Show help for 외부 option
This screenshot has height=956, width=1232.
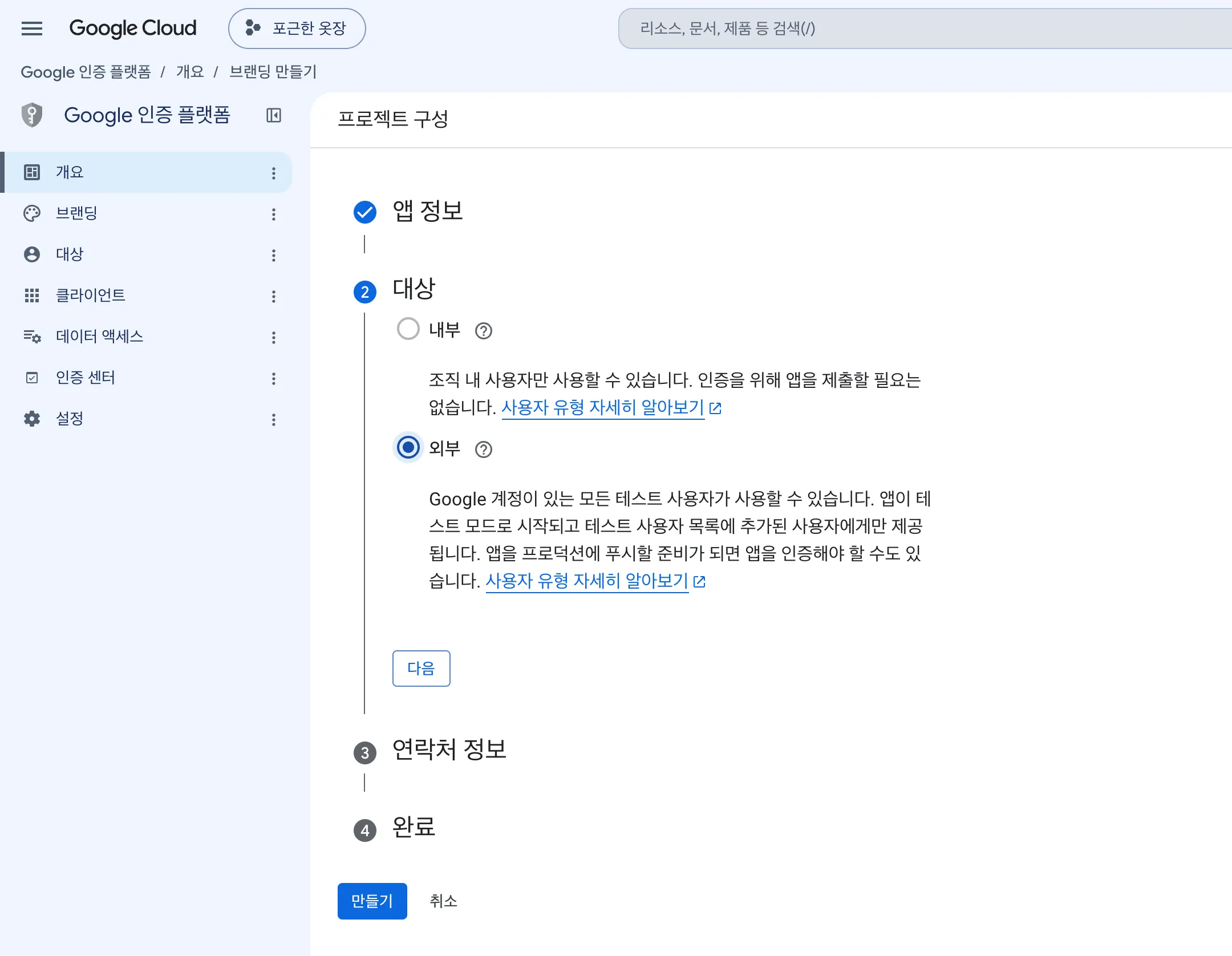pyautogui.click(x=484, y=449)
